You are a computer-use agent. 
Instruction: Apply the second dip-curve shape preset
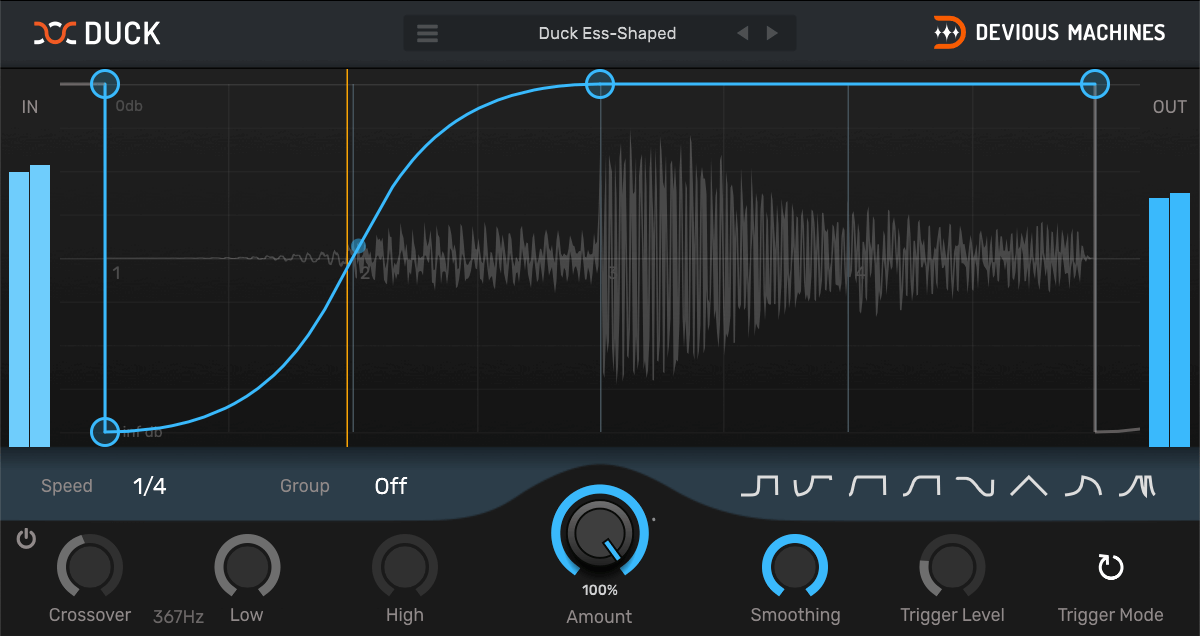(813, 486)
